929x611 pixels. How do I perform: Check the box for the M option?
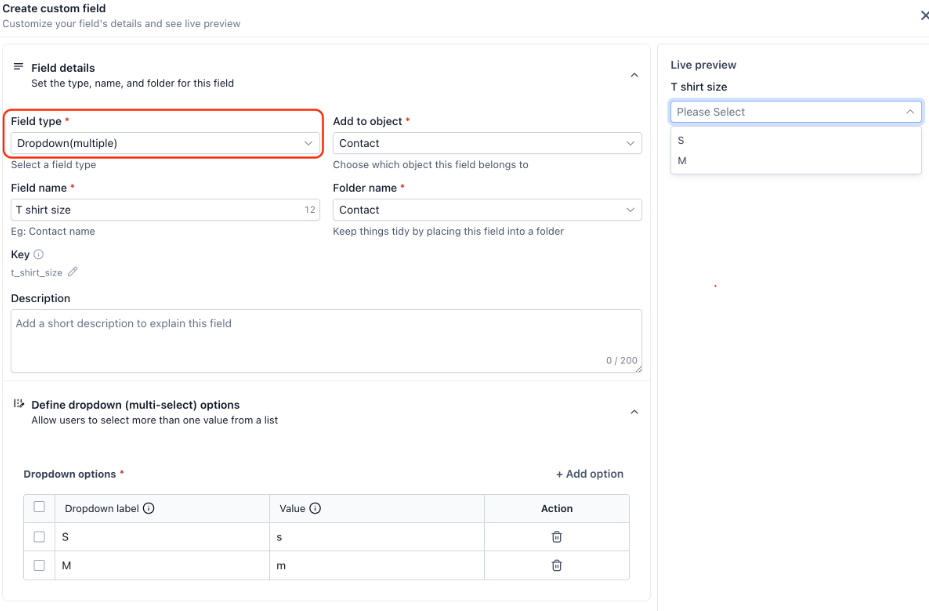tap(39, 565)
